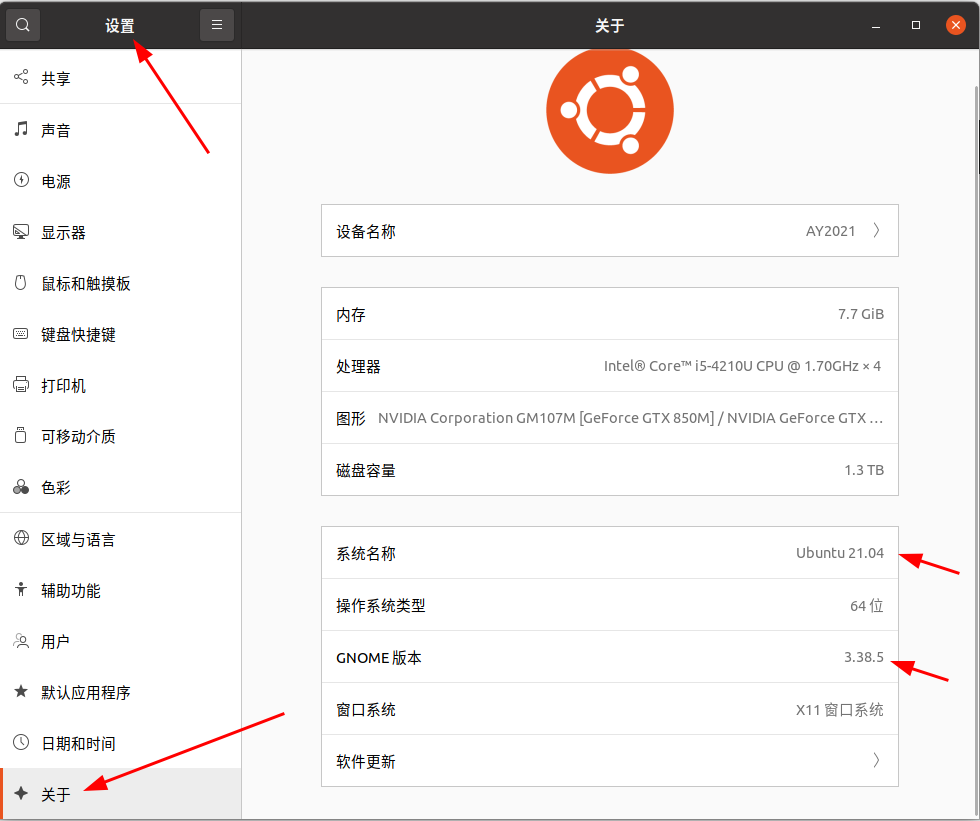This screenshot has height=821, width=980.
Task: Click the 图形 label
Action: 351,419
